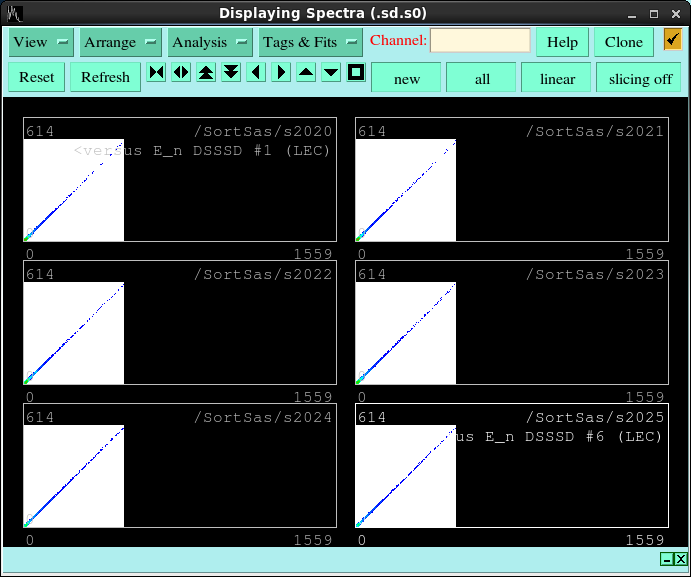Click the green X icon in status bar
Screen dimensions: 691x577
(680, 559)
